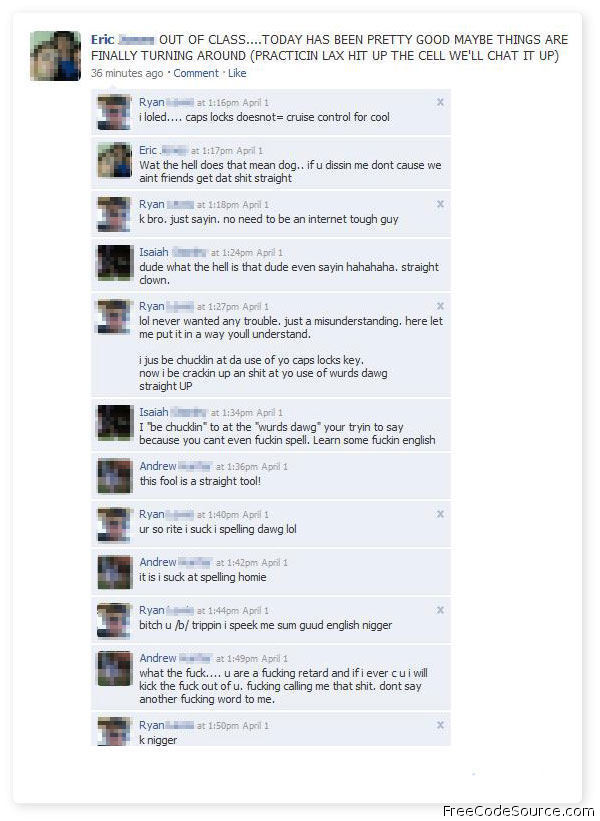Remove Ryan's 1:50pm comment with X
This screenshot has height=821, width=600.
(x=440, y=725)
